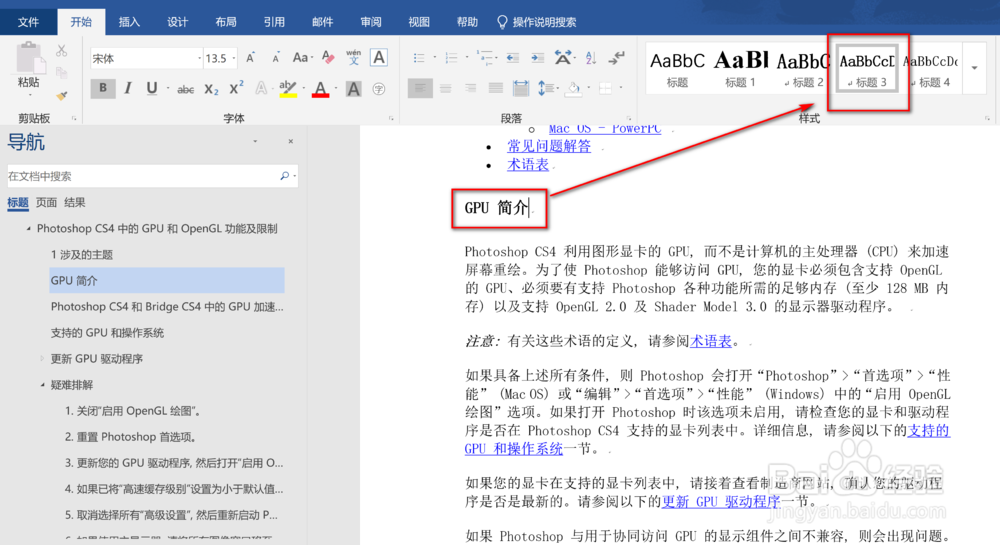Click the Format Painter brush icon
The width and height of the screenshot is (1000, 545).
(62, 96)
